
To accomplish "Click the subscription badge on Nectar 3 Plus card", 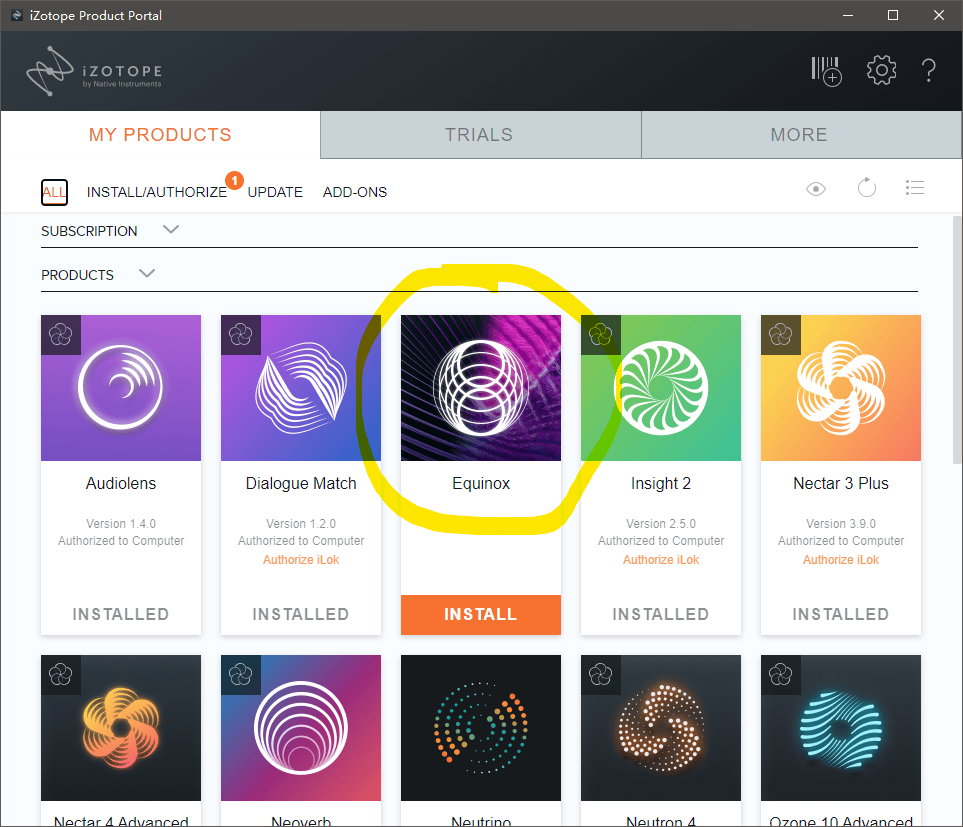I will pos(781,335).
